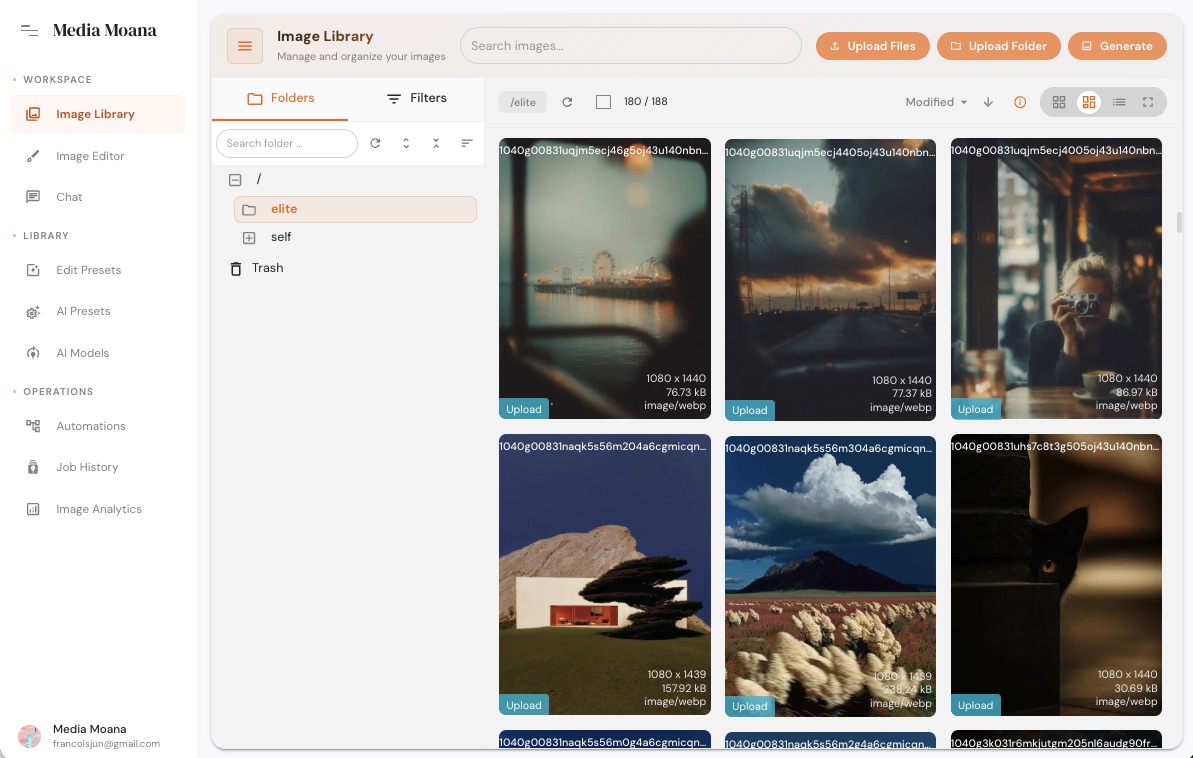Image resolution: width=1193 pixels, height=758 pixels.
Task: Toggle the folder panel menu button
Action: click(245, 46)
